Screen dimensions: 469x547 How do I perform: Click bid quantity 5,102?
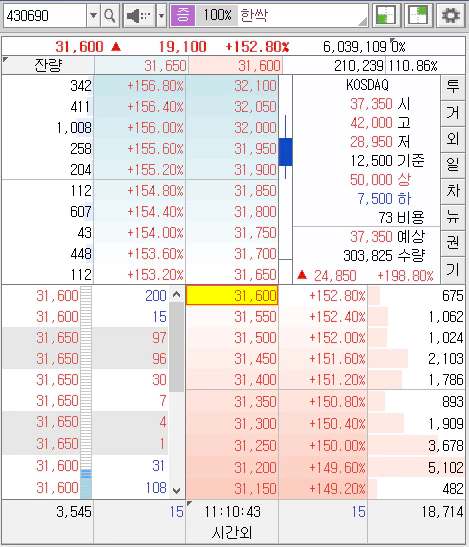tap(446, 467)
